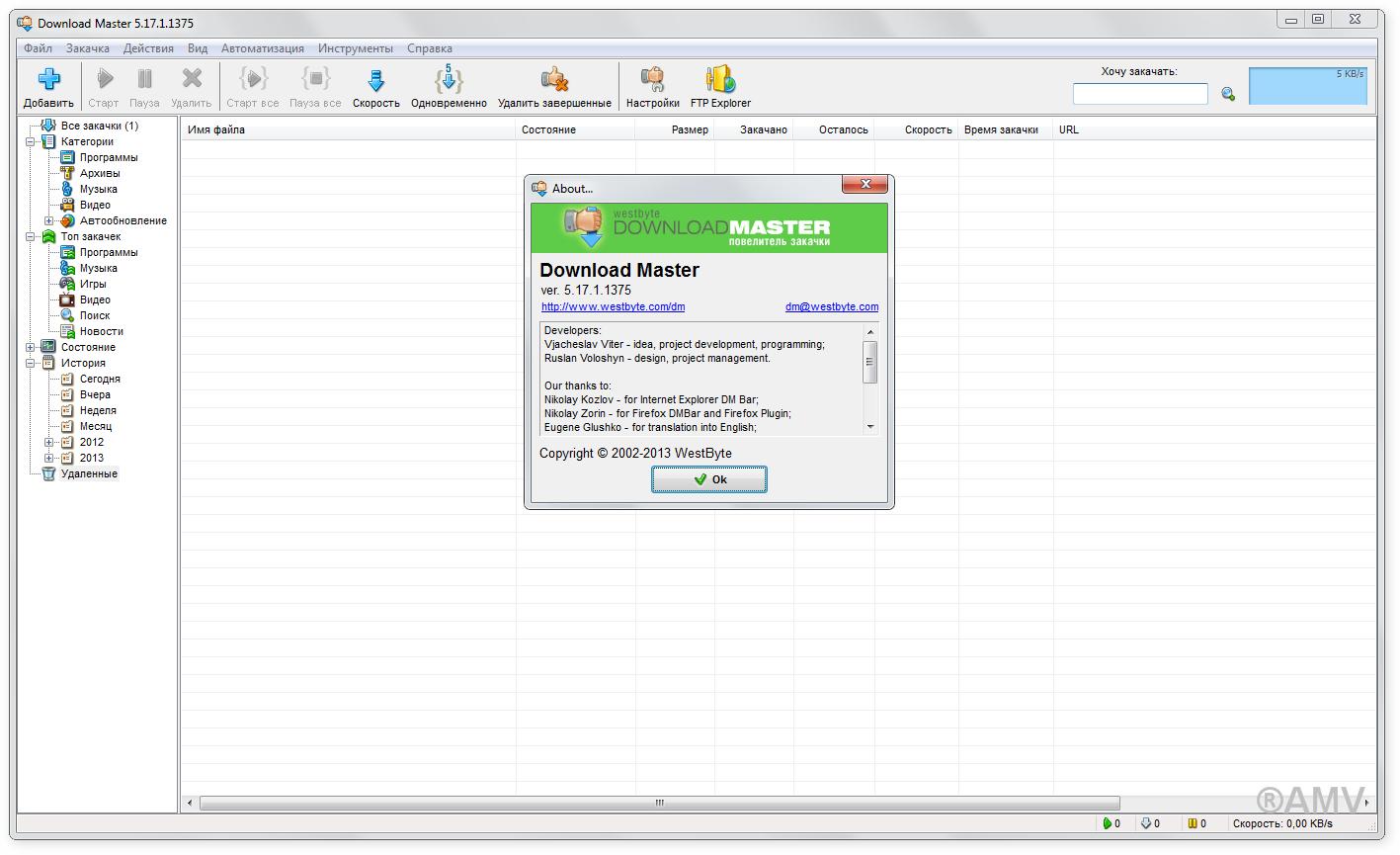1400x855 pixels.
Task: Expand the Состояние tree node
Action: point(30,347)
